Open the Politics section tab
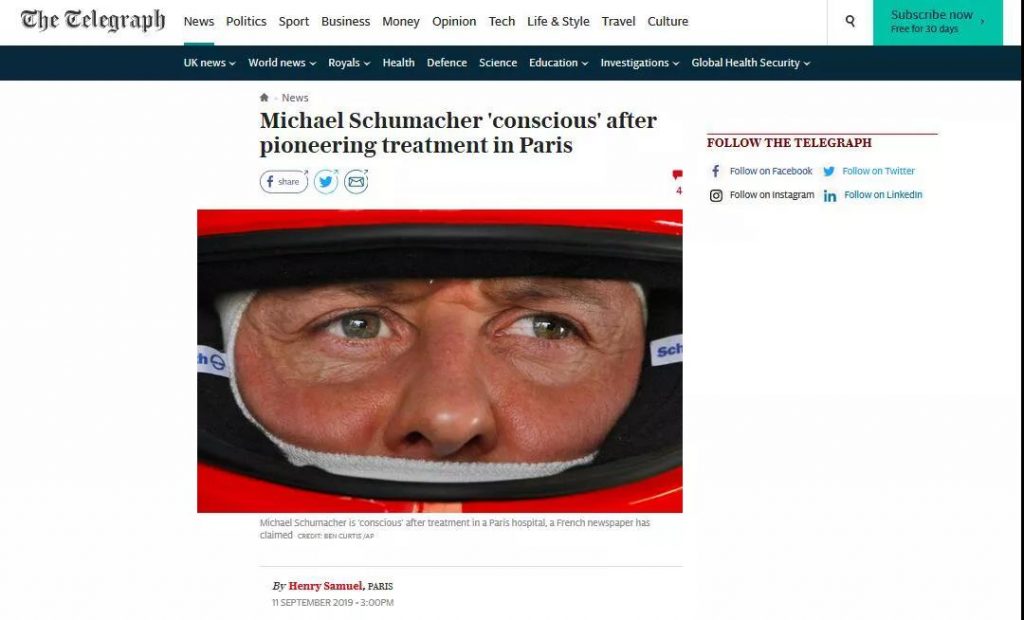 coord(246,22)
